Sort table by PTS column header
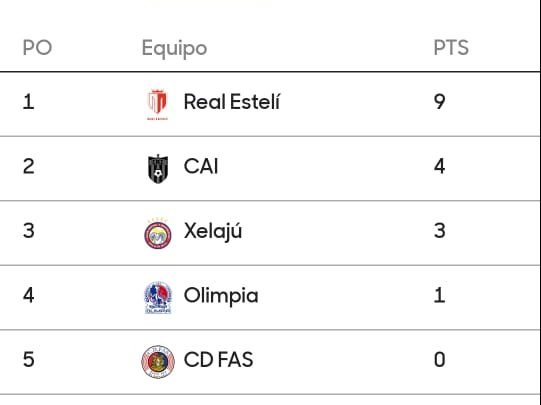The height and width of the screenshot is (405, 541). coord(451,48)
